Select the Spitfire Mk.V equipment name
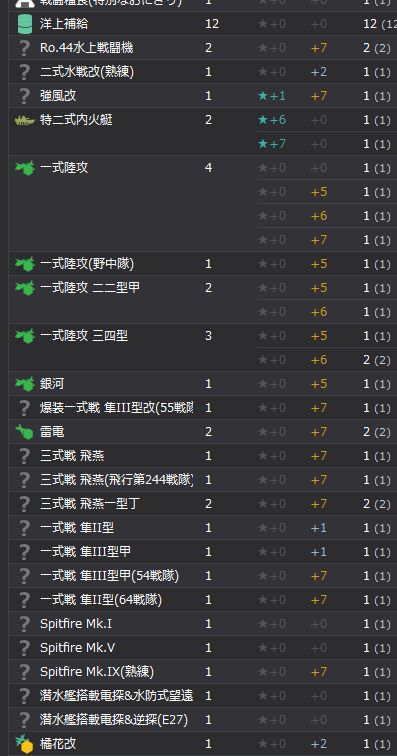The image size is (397, 756). (x=78, y=648)
